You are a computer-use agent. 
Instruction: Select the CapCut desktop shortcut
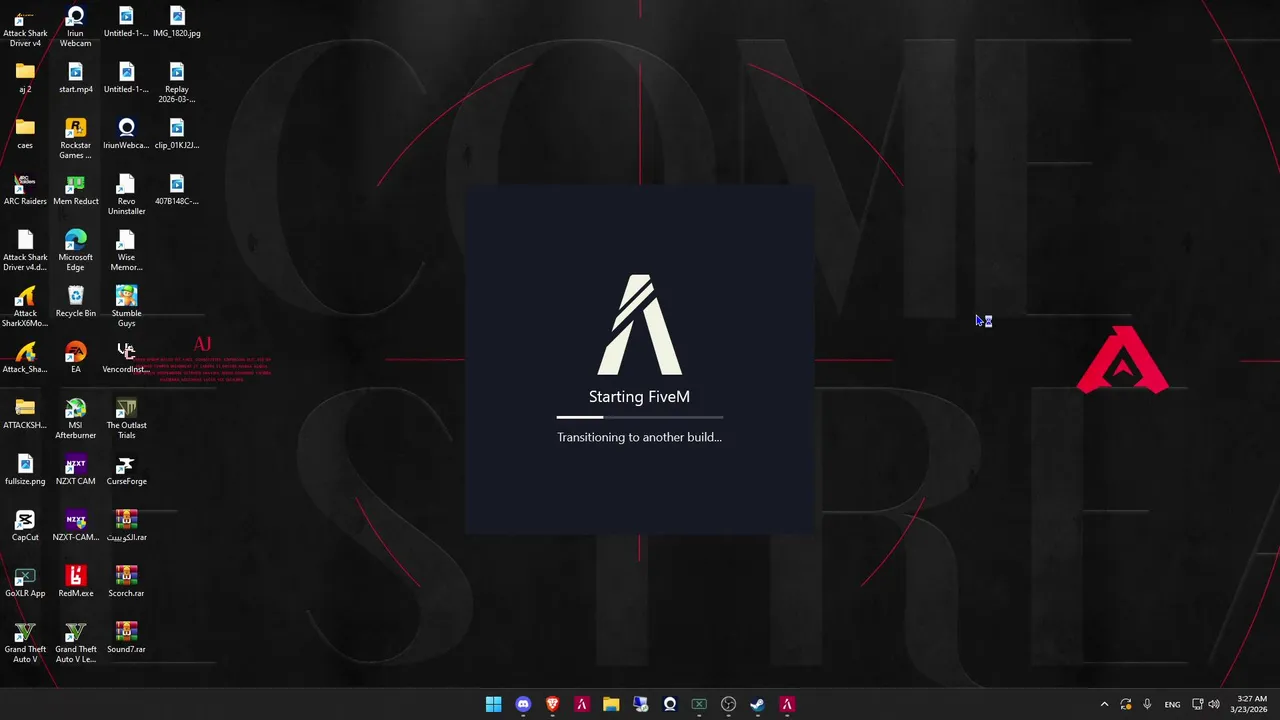25,526
